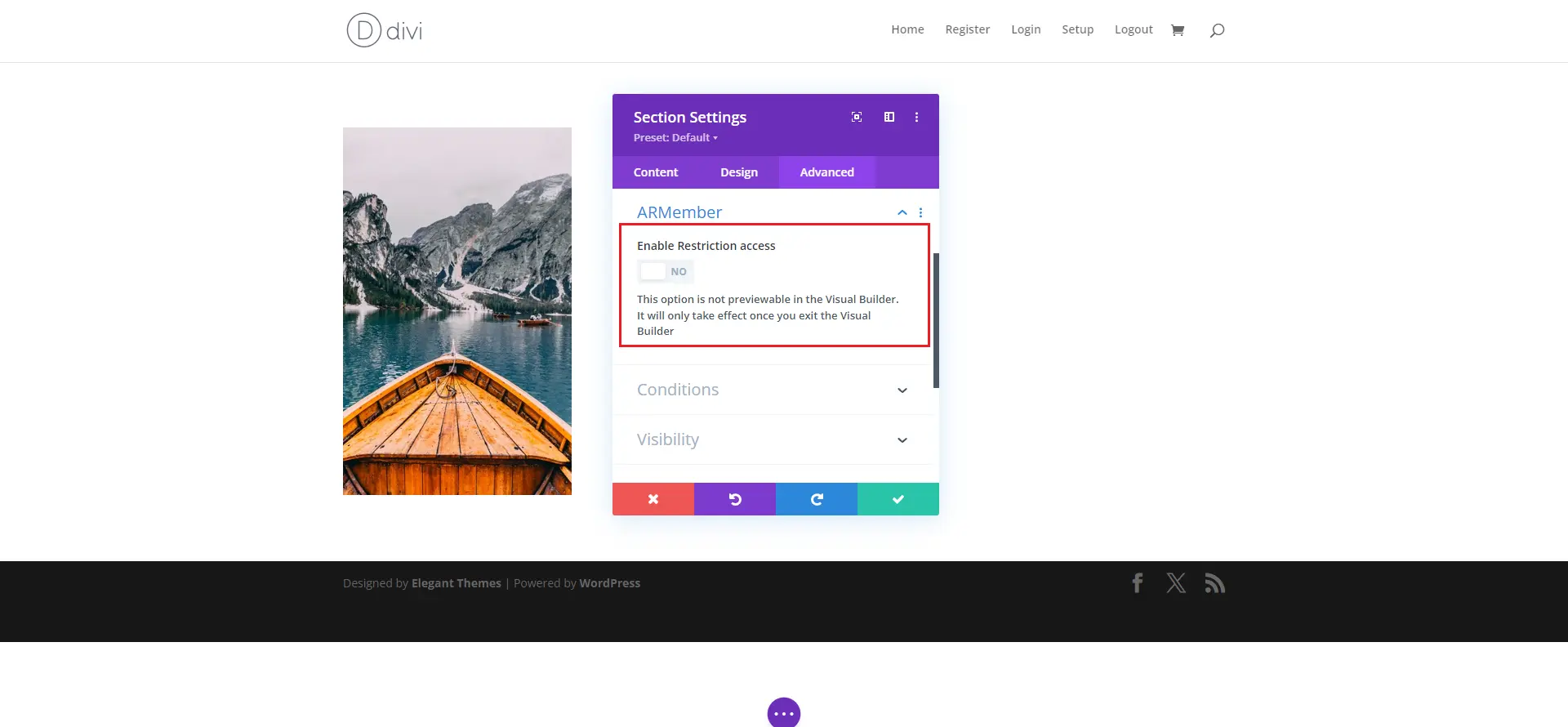The width and height of the screenshot is (1568, 727).
Task: Switch to the Design tab
Action: coord(739,172)
